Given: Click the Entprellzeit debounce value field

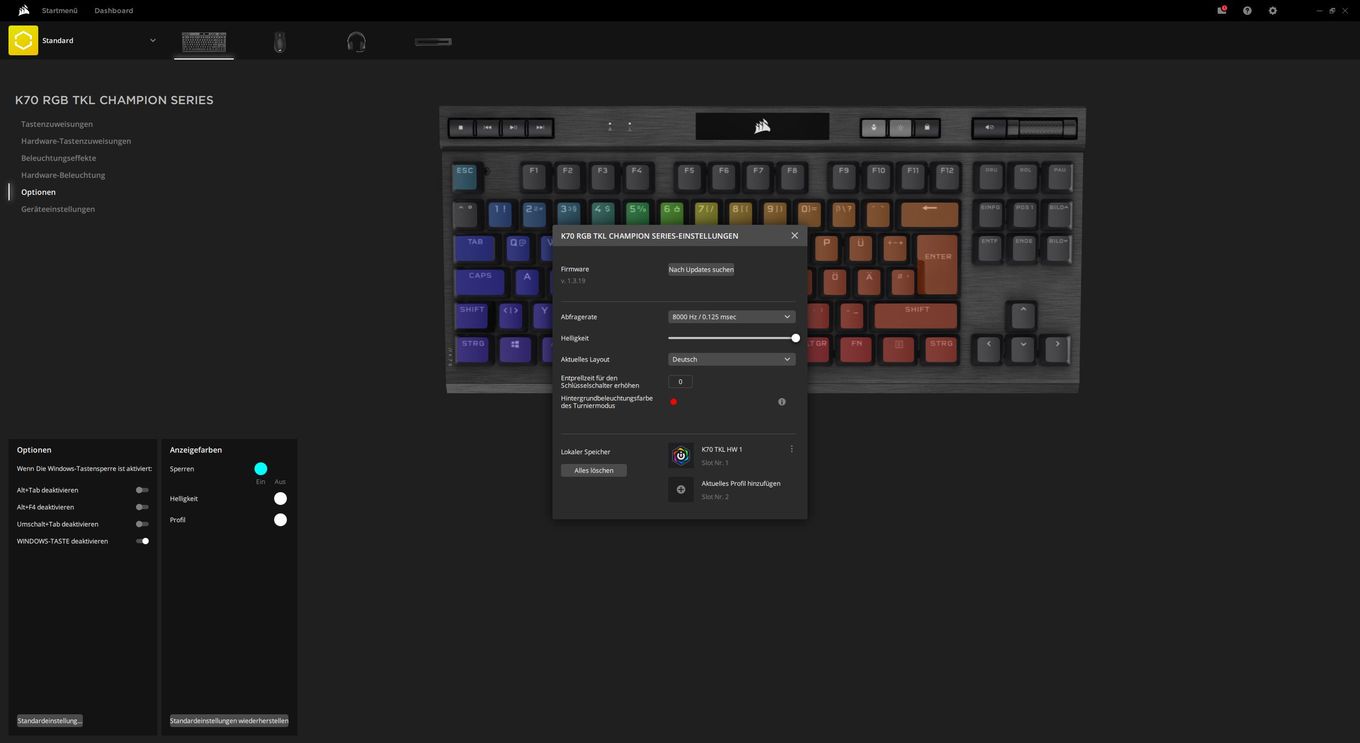Looking at the screenshot, I should pos(680,382).
